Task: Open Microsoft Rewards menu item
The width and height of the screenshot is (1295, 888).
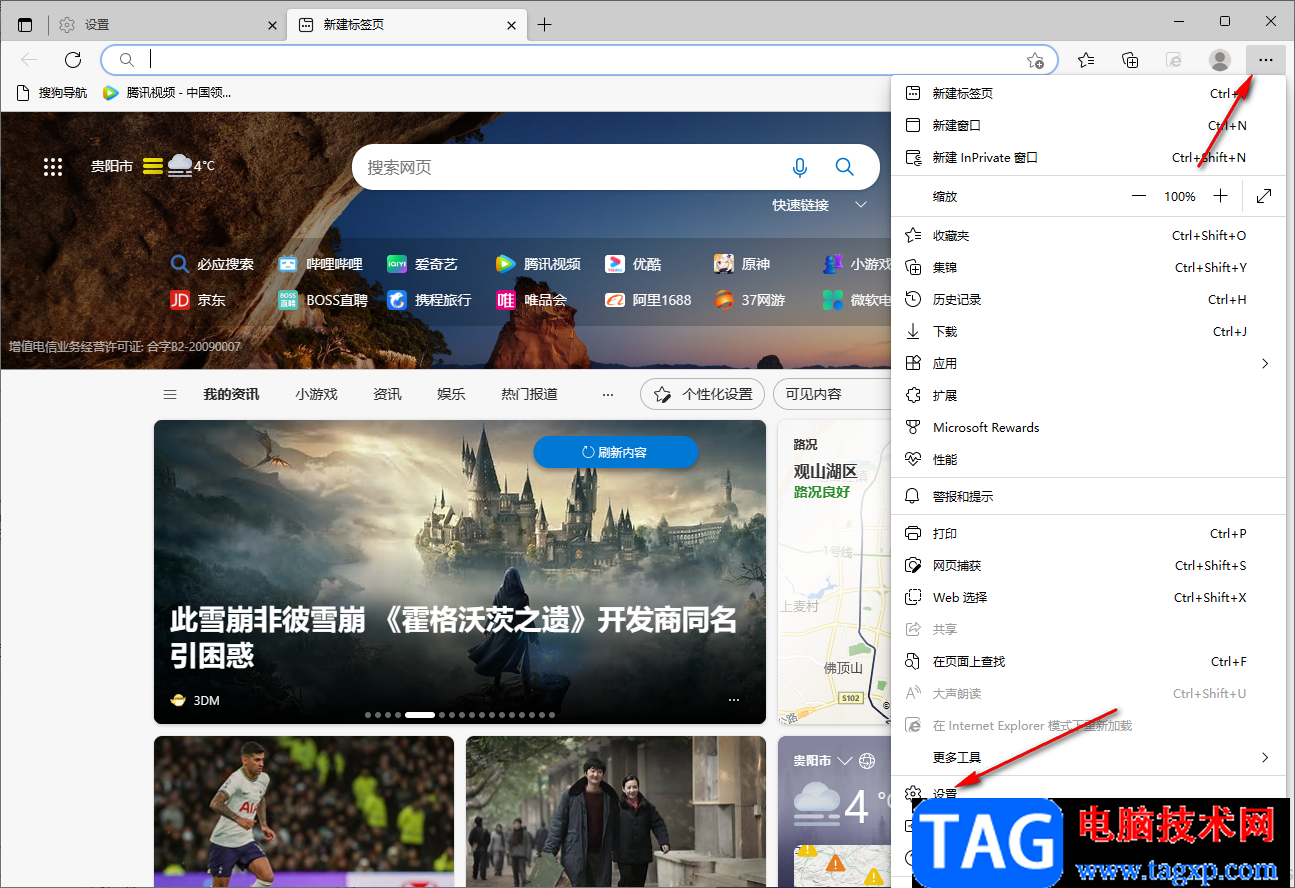Action: tap(1088, 427)
